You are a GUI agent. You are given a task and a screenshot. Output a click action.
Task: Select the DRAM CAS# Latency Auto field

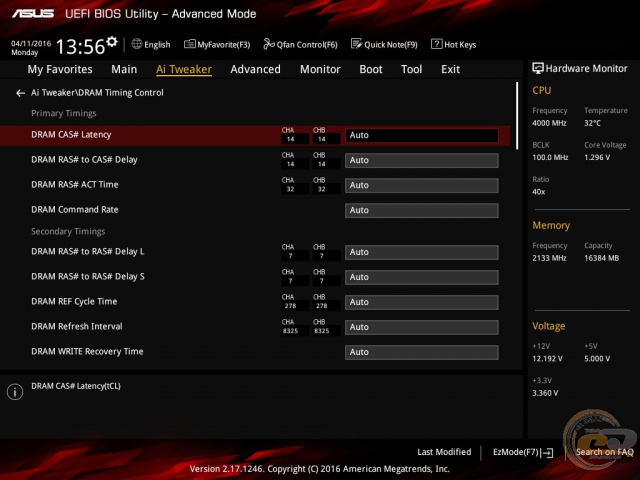coord(422,136)
